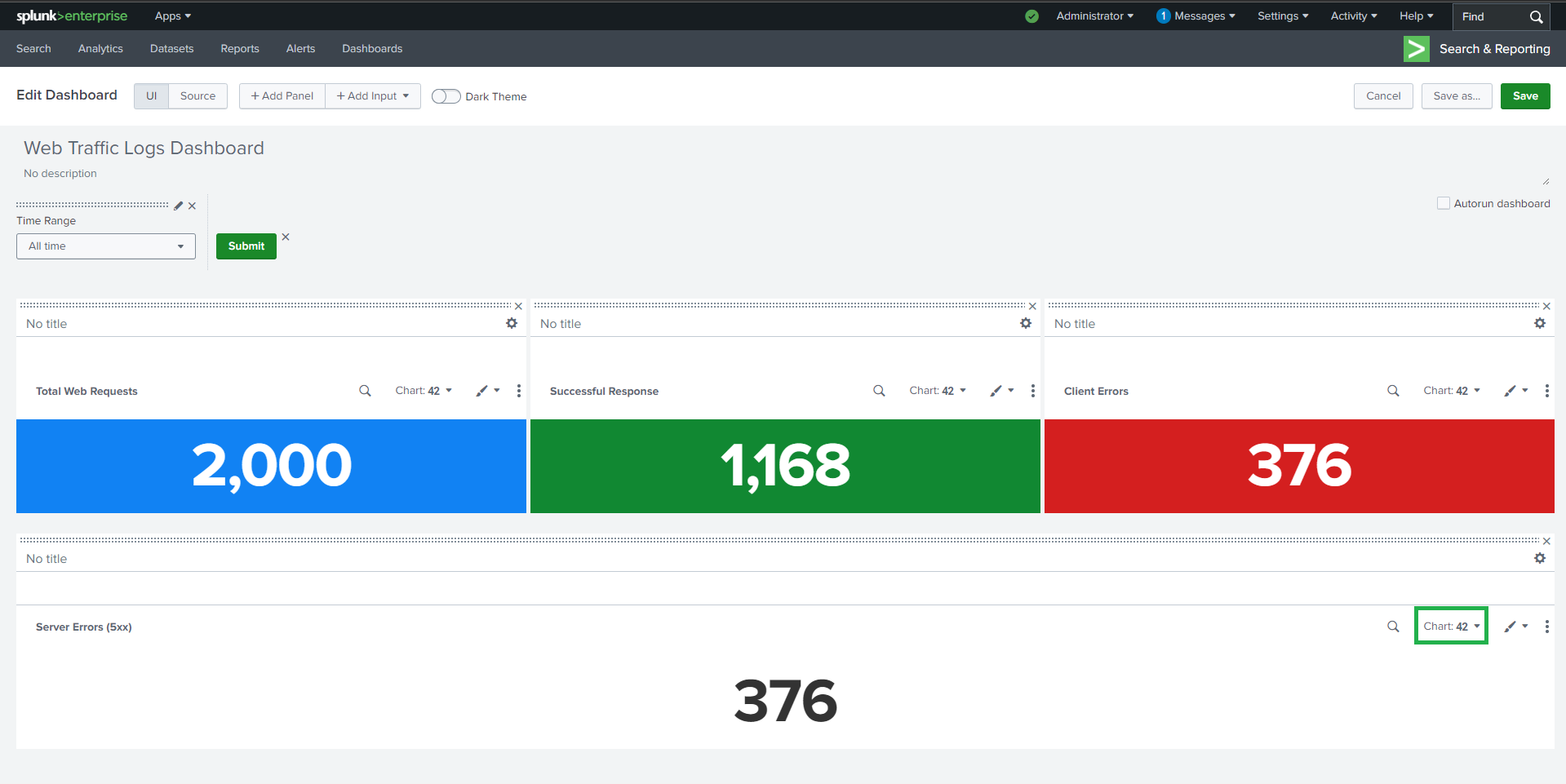Edit the Total Web Requests panel No title field
This screenshot has height=784, width=1566.
click(47, 324)
